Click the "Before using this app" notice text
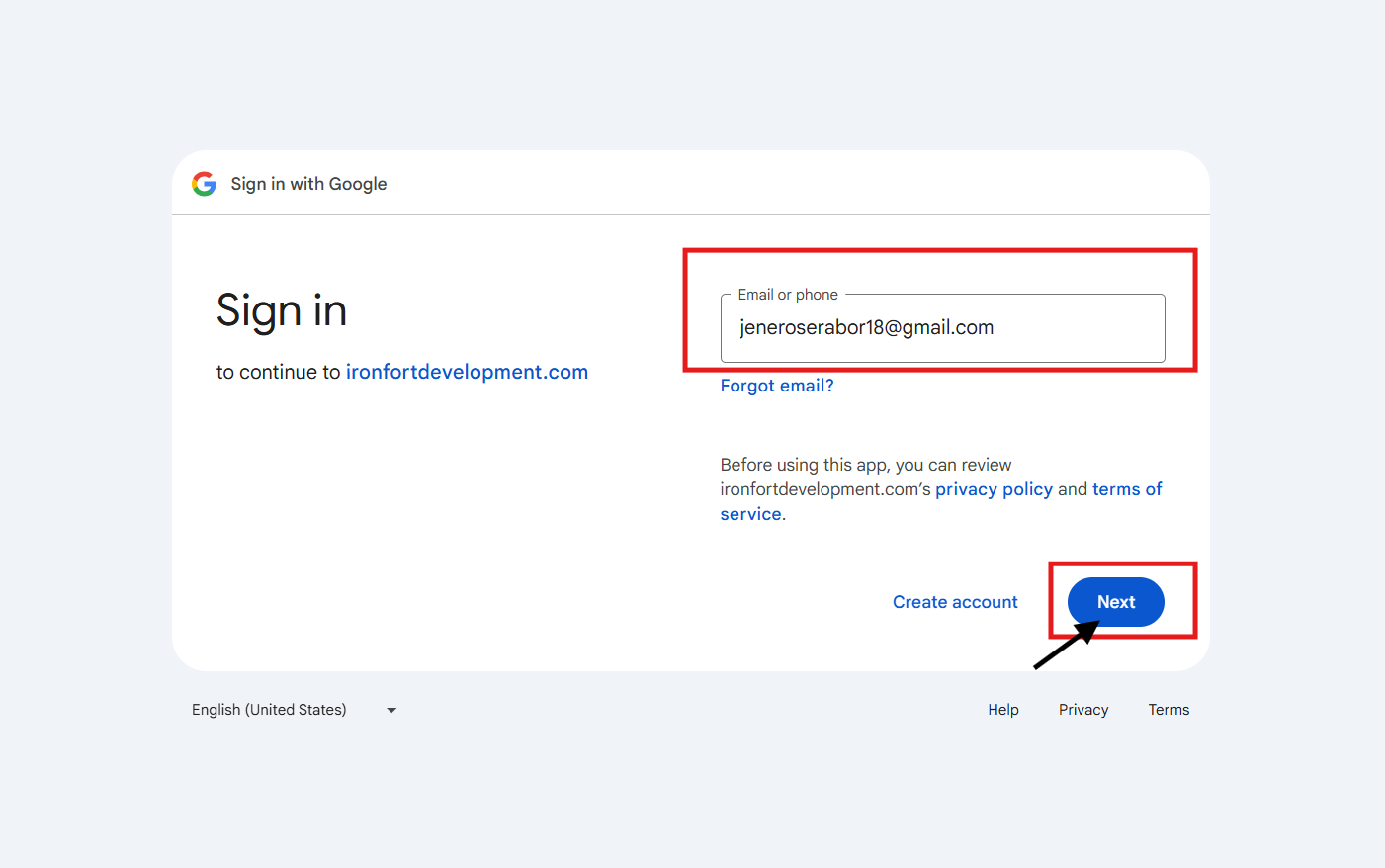 pyautogui.click(x=865, y=465)
